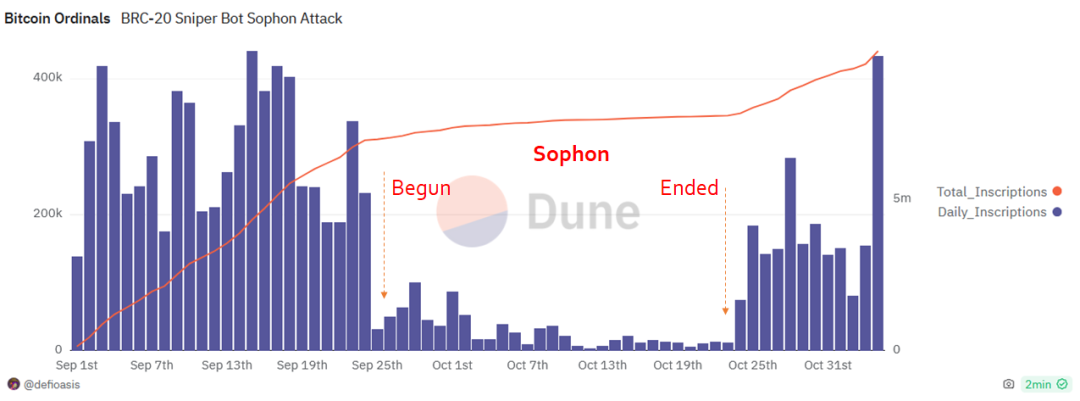Open the defioasis avatar picture
The image size is (1080, 401).
click(14, 384)
